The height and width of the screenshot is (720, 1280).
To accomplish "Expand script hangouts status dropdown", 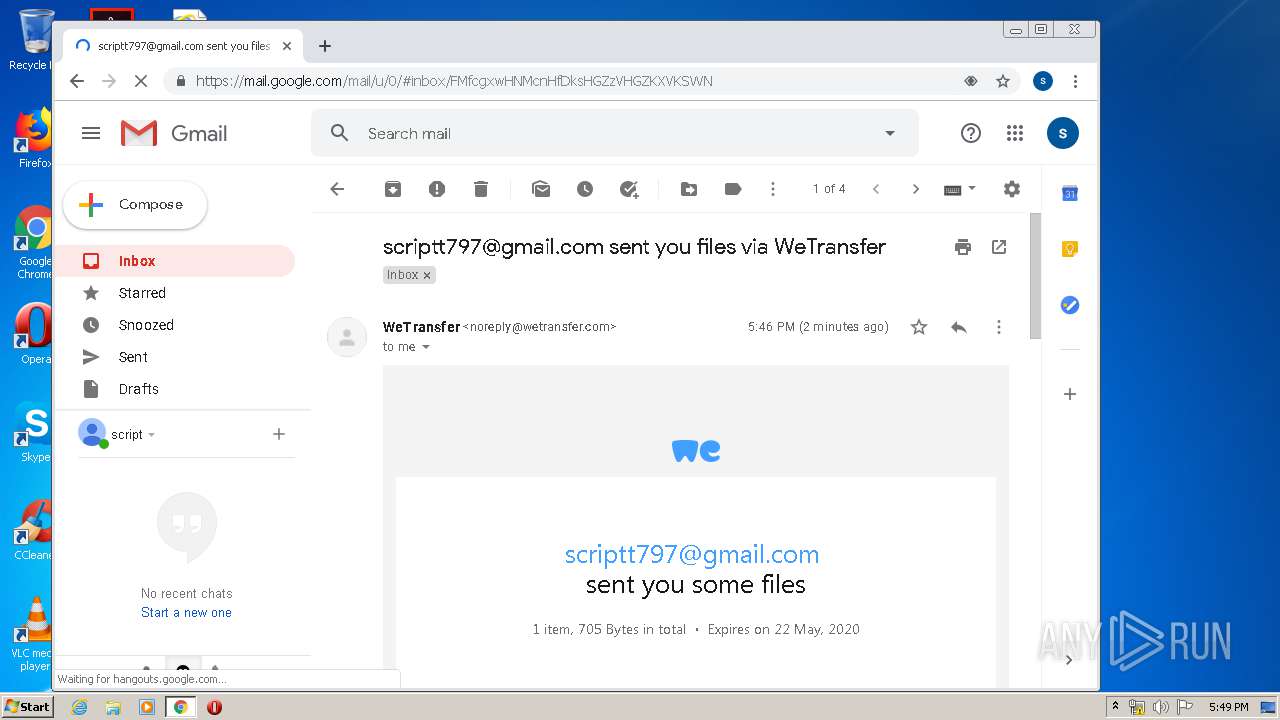I will click(151, 435).
